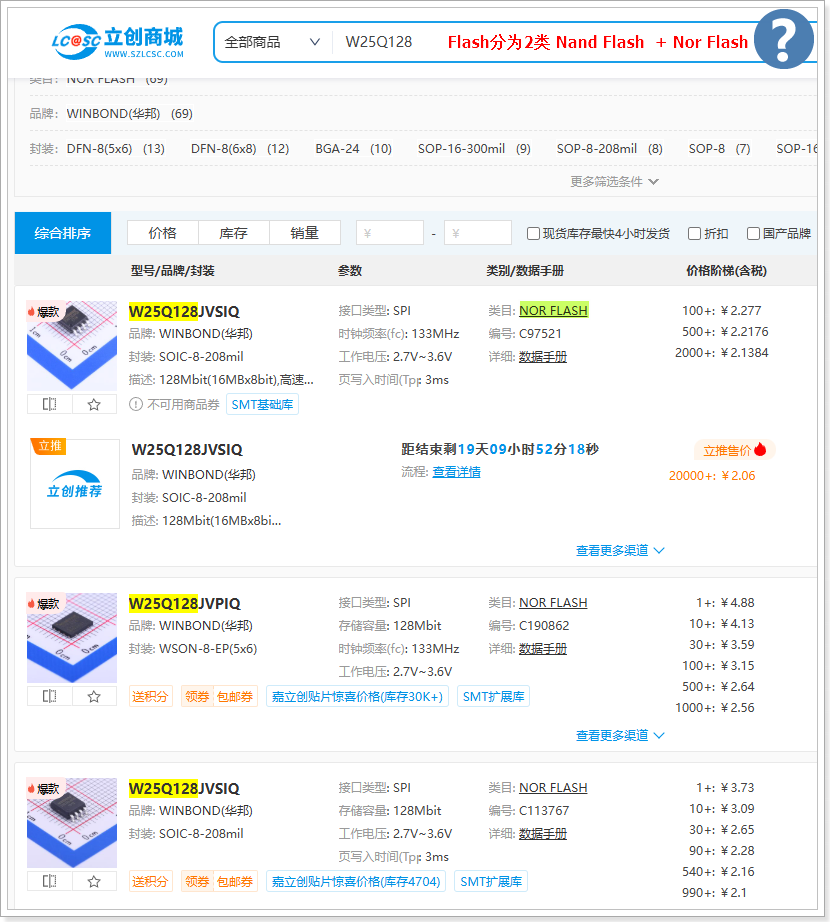Click 嘉立创贴片惊喜价格(库存4704) tag
Viewport: 830px width, 922px height.
point(356,881)
